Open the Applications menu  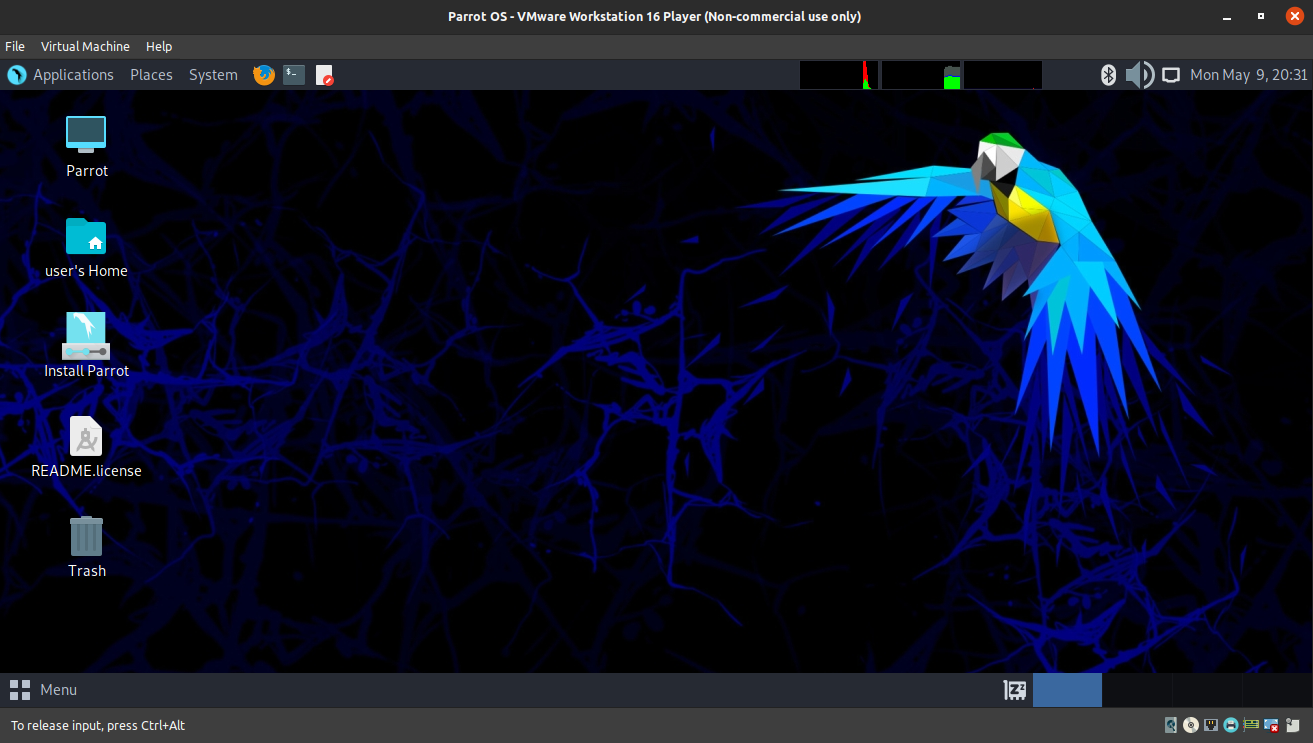click(73, 75)
